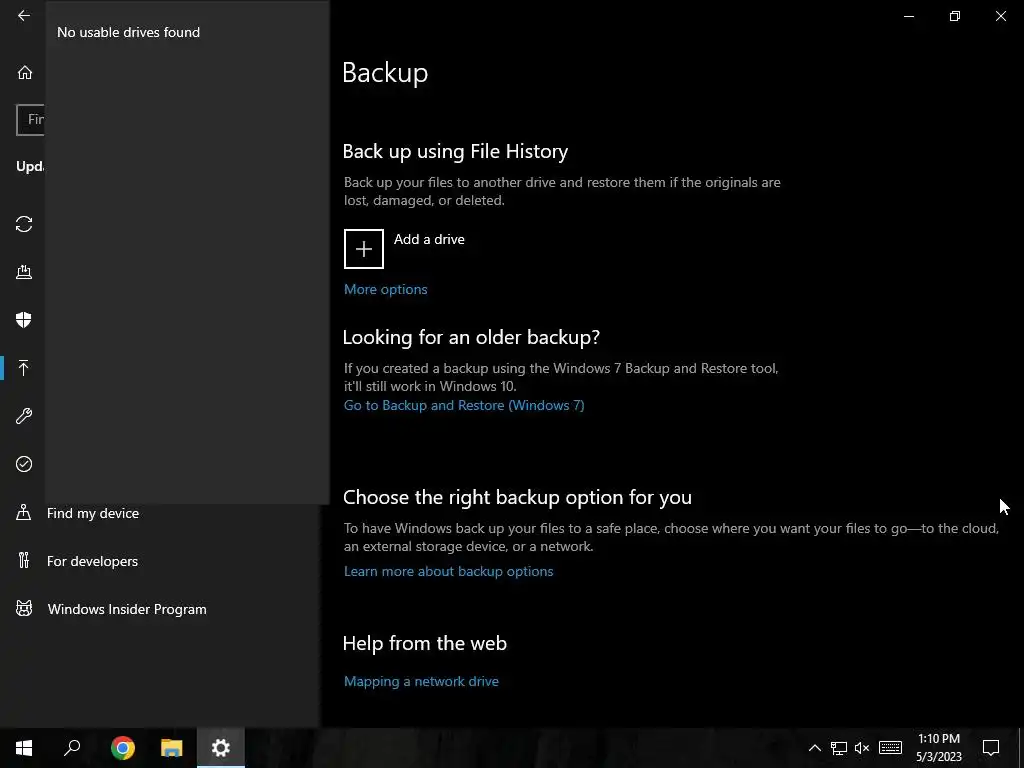Click the No usable drives found text
Screen dimensions: 1024x768
(x=129, y=32)
